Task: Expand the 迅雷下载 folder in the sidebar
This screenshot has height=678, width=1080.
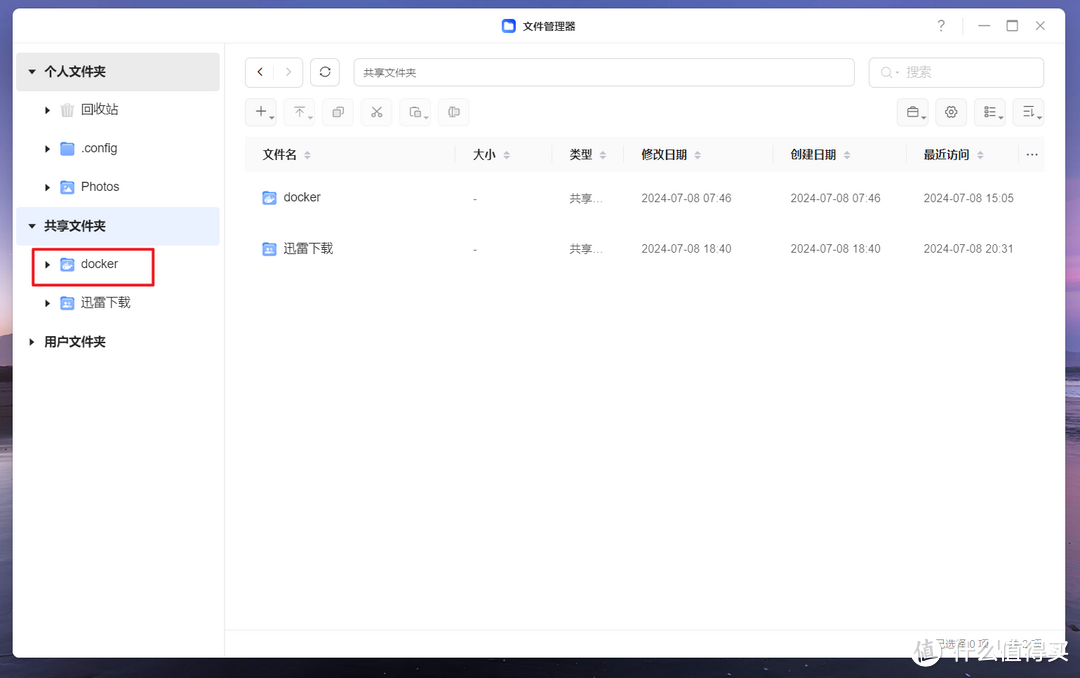Action: click(47, 302)
